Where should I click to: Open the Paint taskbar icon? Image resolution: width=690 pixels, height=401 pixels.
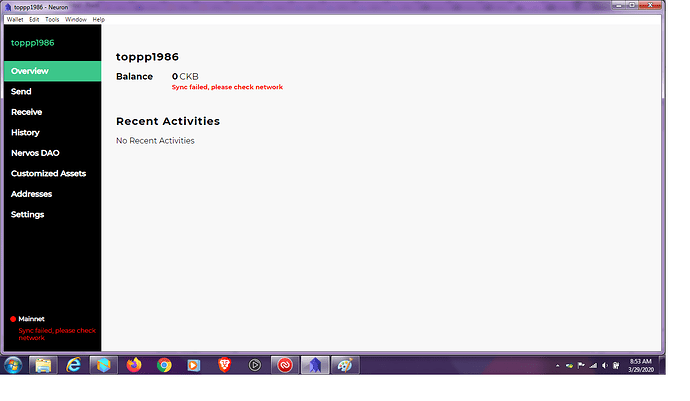[345, 365]
